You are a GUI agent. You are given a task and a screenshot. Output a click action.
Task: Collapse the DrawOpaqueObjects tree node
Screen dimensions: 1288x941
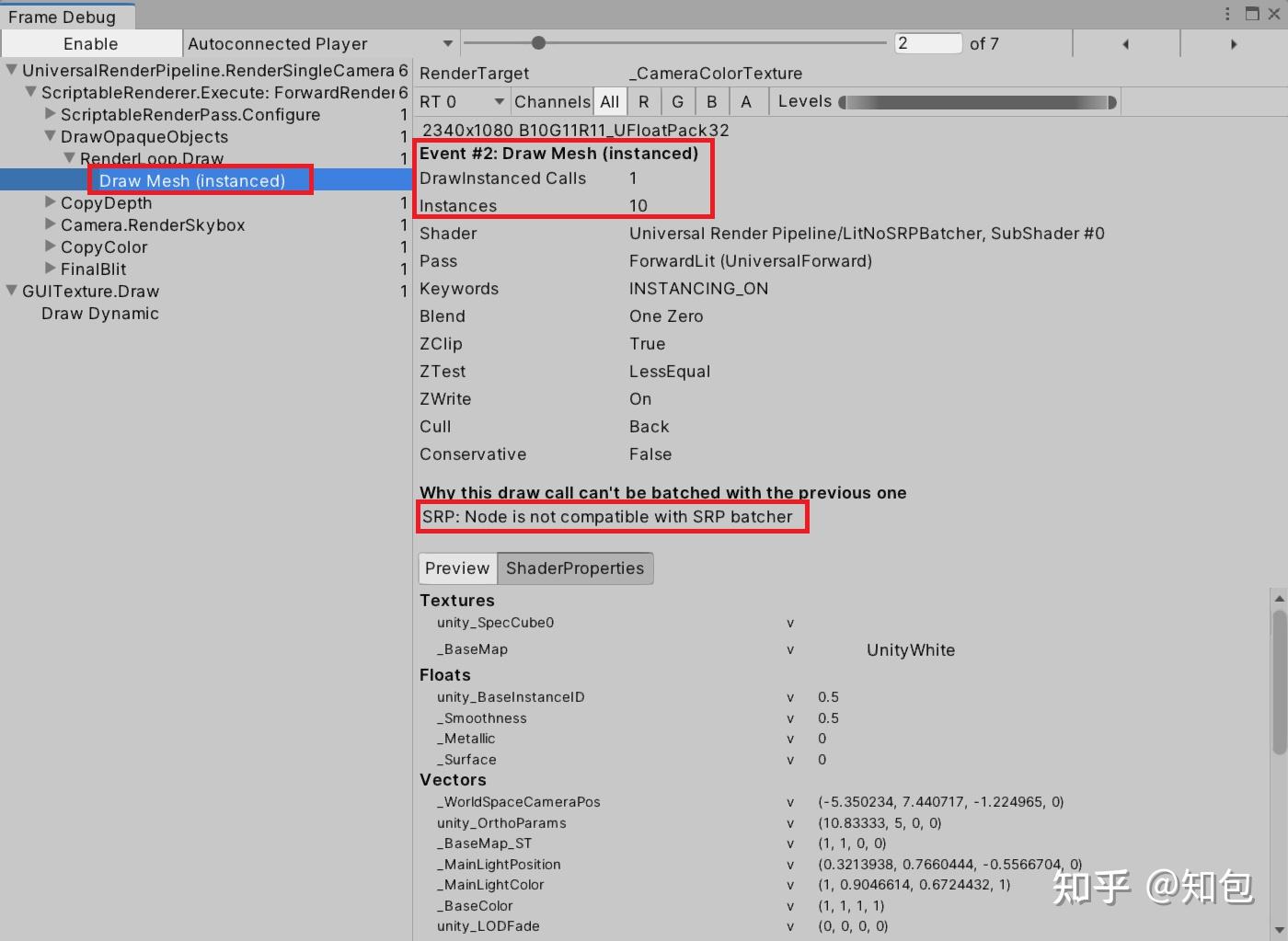pyautogui.click(x=49, y=135)
